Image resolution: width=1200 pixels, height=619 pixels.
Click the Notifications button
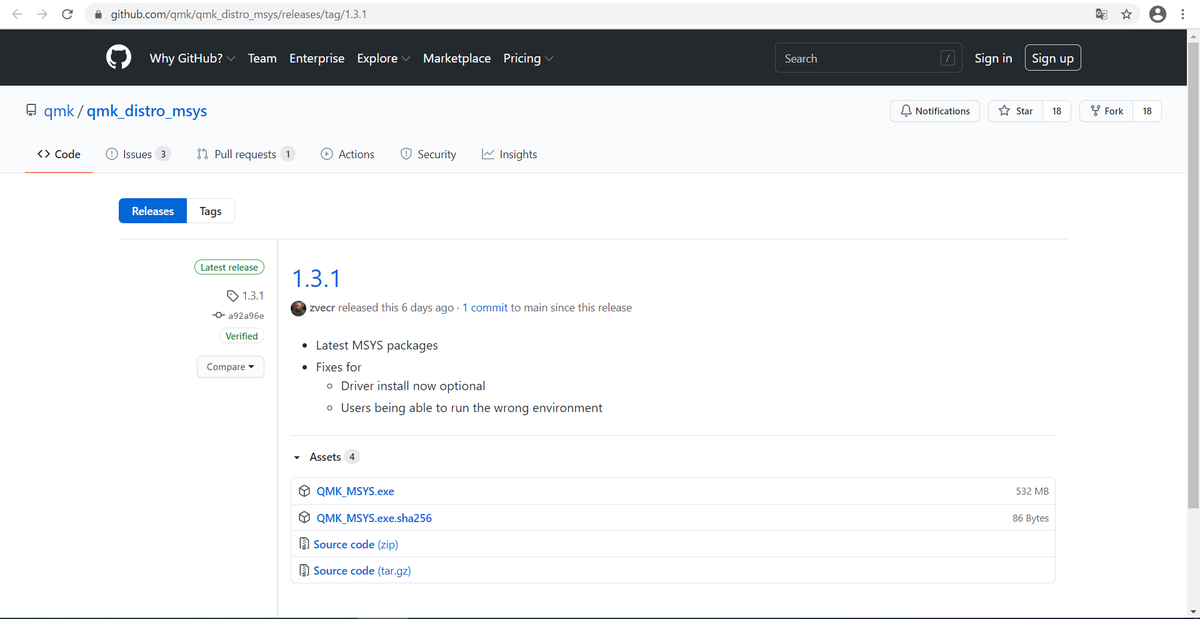tap(935, 111)
